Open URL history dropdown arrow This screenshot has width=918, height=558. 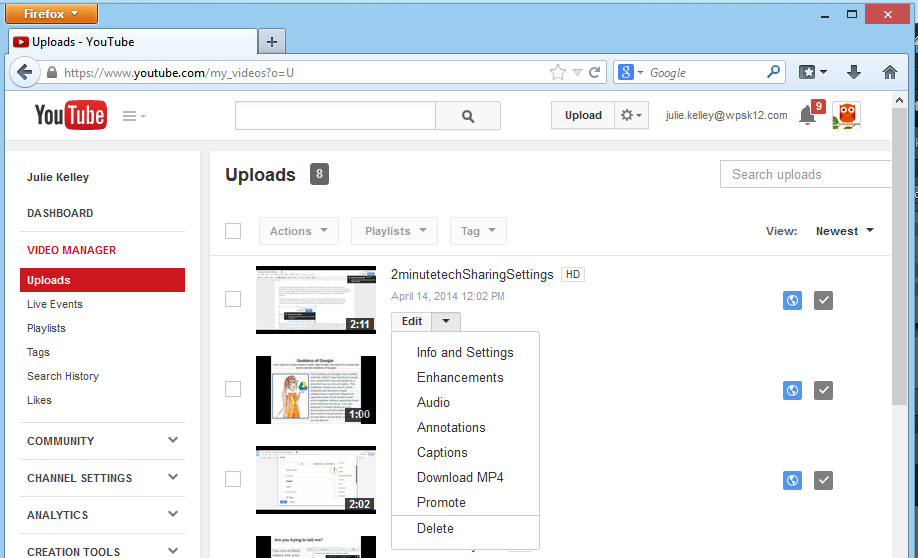577,73
